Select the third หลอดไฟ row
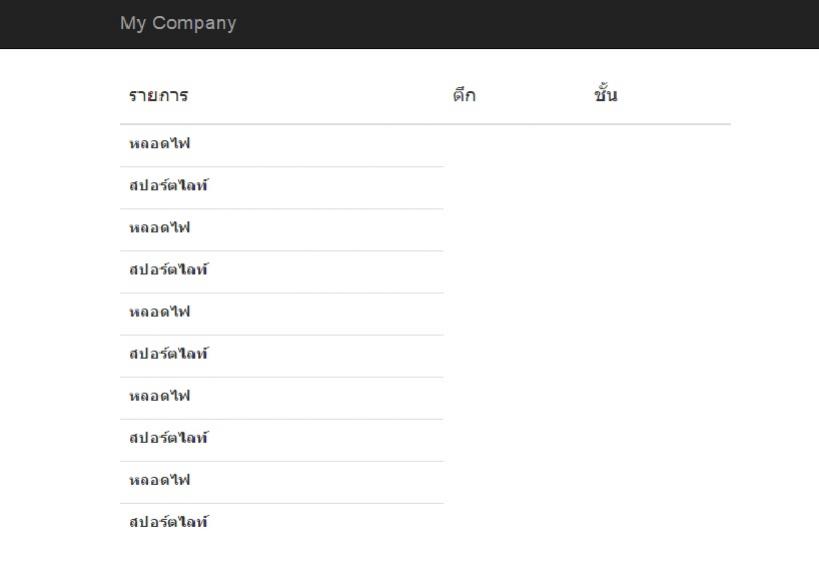The width and height of the screenshot is (819, 579). 282,314
